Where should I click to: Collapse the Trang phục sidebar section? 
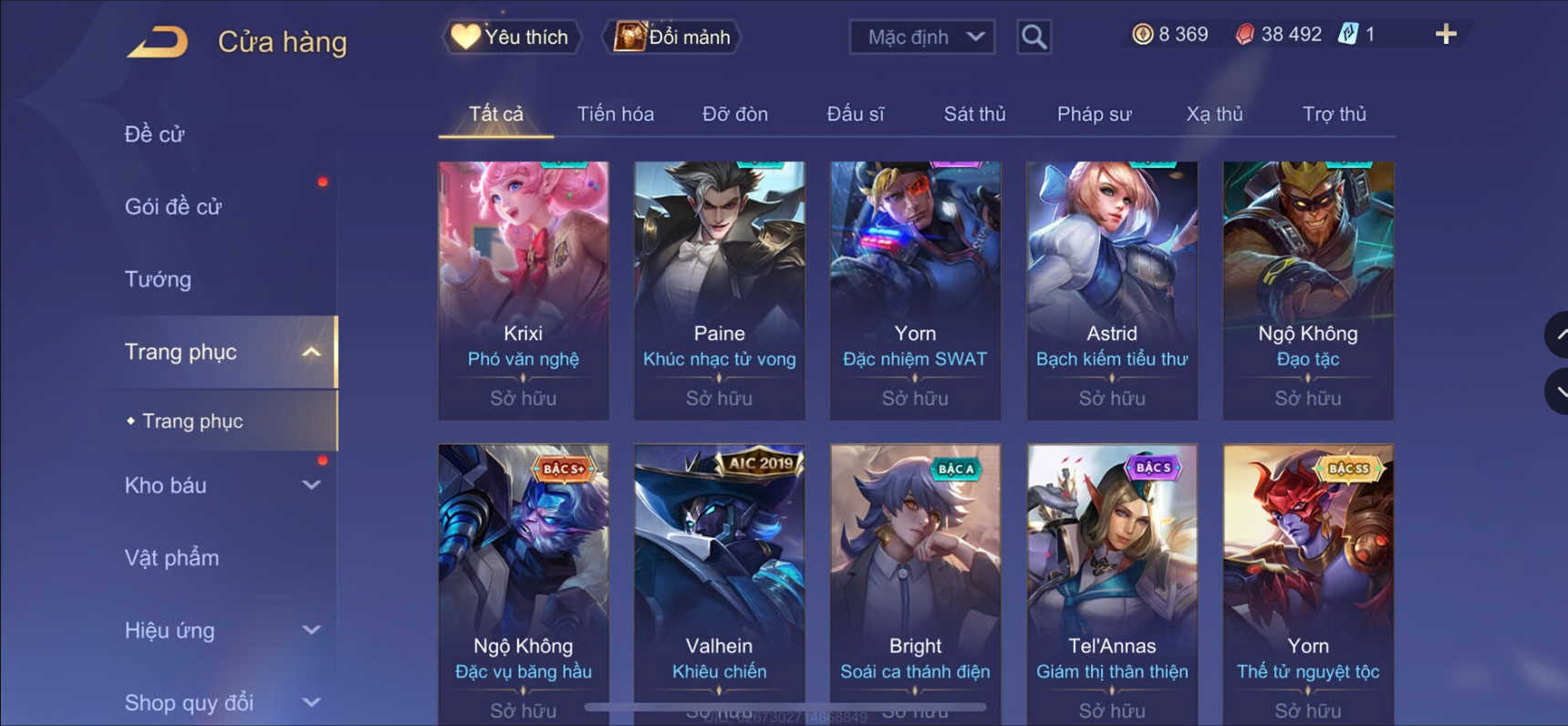point(311,352)
